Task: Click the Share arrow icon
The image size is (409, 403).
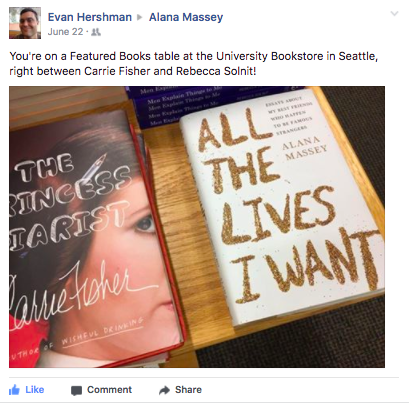Action: [164, 390]
